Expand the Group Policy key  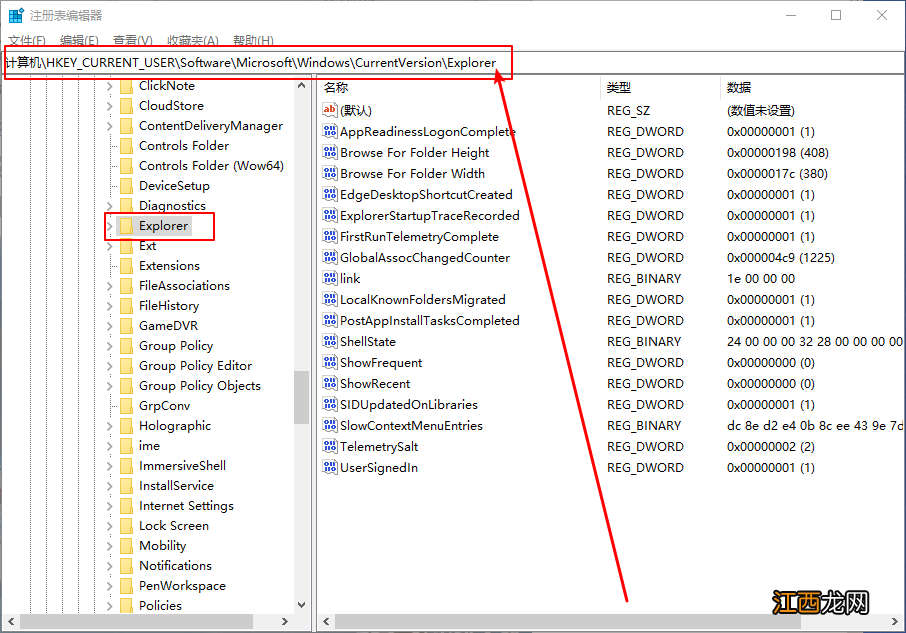(109, 346)
